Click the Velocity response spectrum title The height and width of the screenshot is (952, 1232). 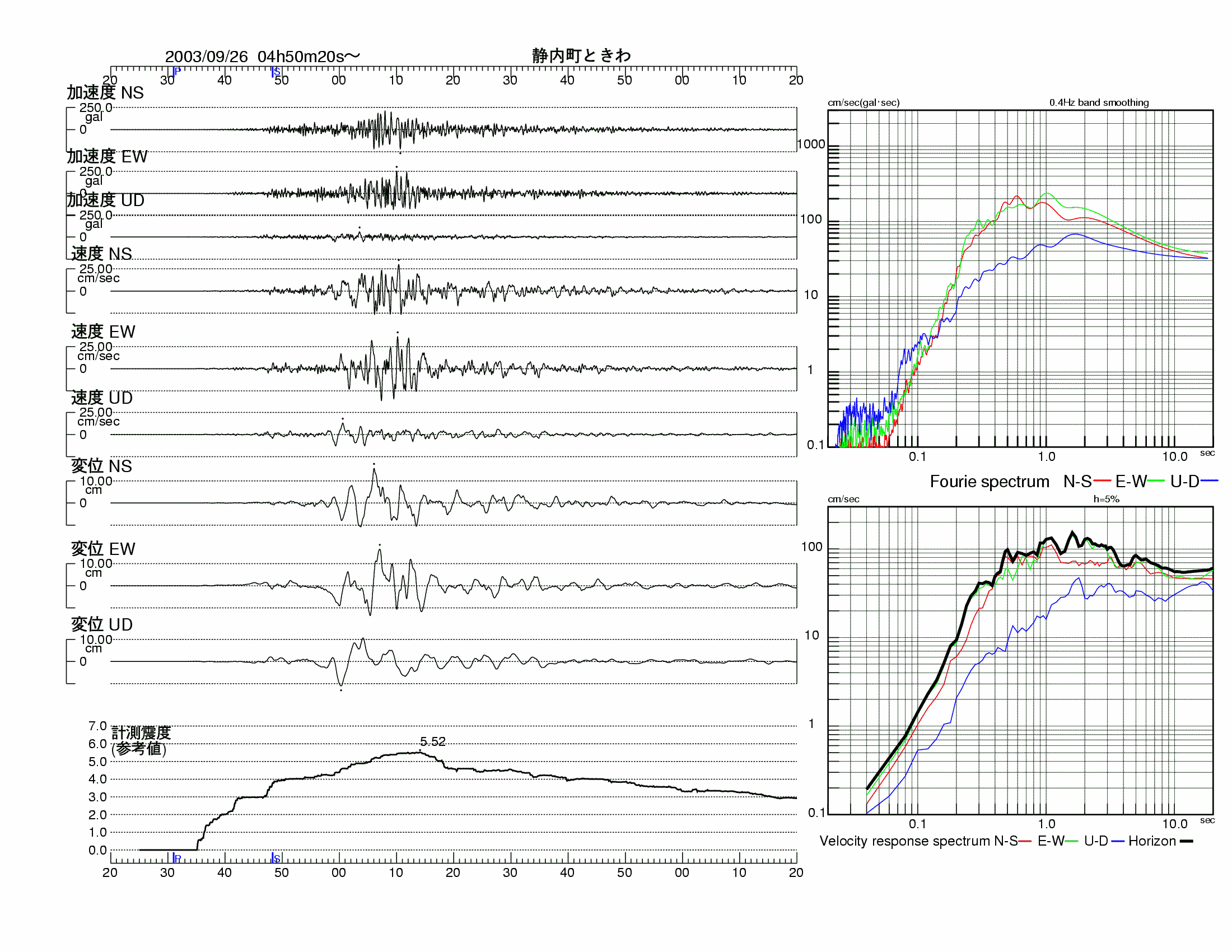(905, 841)
